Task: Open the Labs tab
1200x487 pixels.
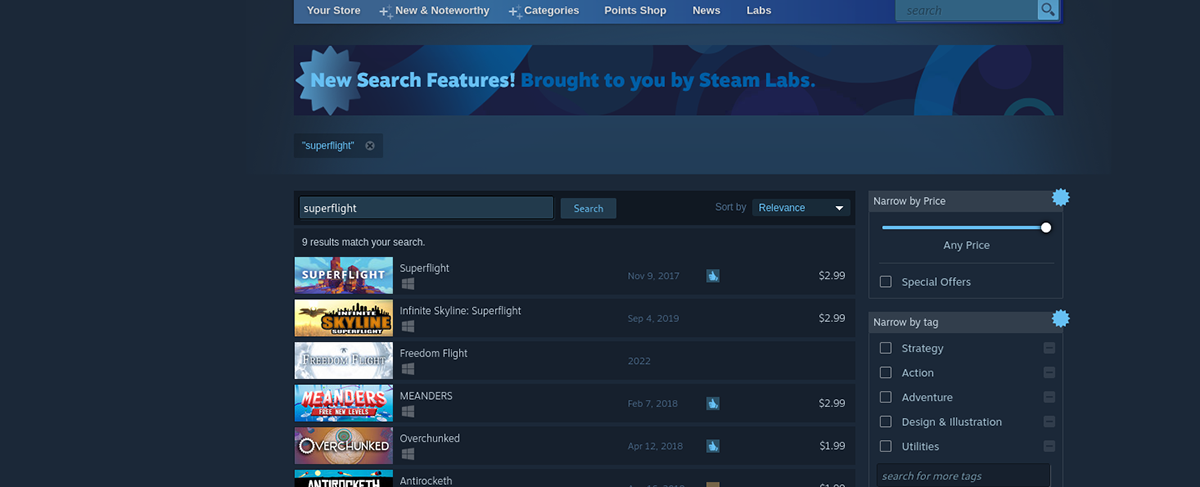Action: pos(759,11)
